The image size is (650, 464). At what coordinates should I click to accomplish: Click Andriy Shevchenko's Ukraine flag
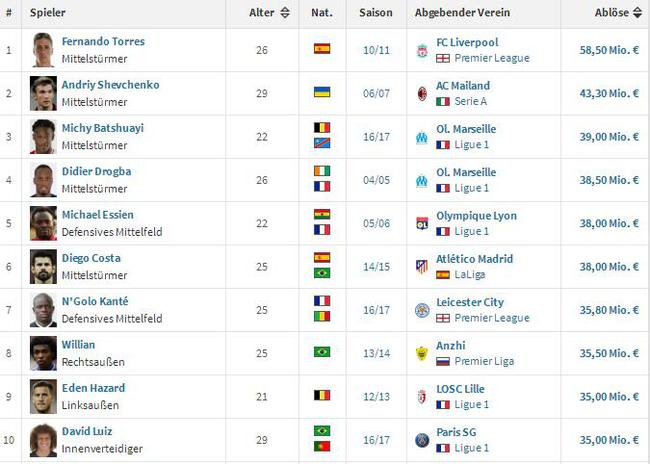(322, 92)
